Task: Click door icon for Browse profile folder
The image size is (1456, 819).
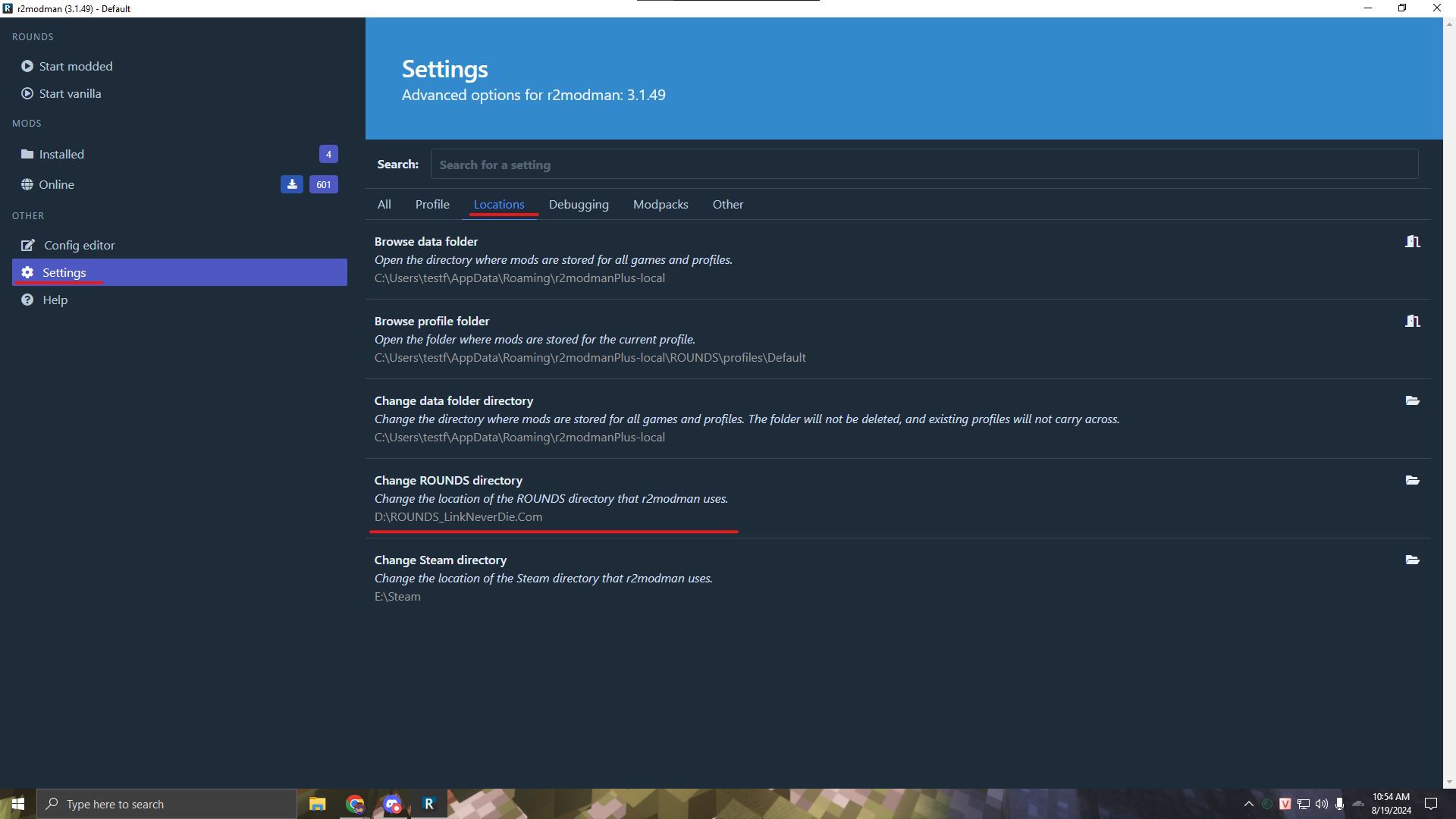Action: (x=1412, y=322)
